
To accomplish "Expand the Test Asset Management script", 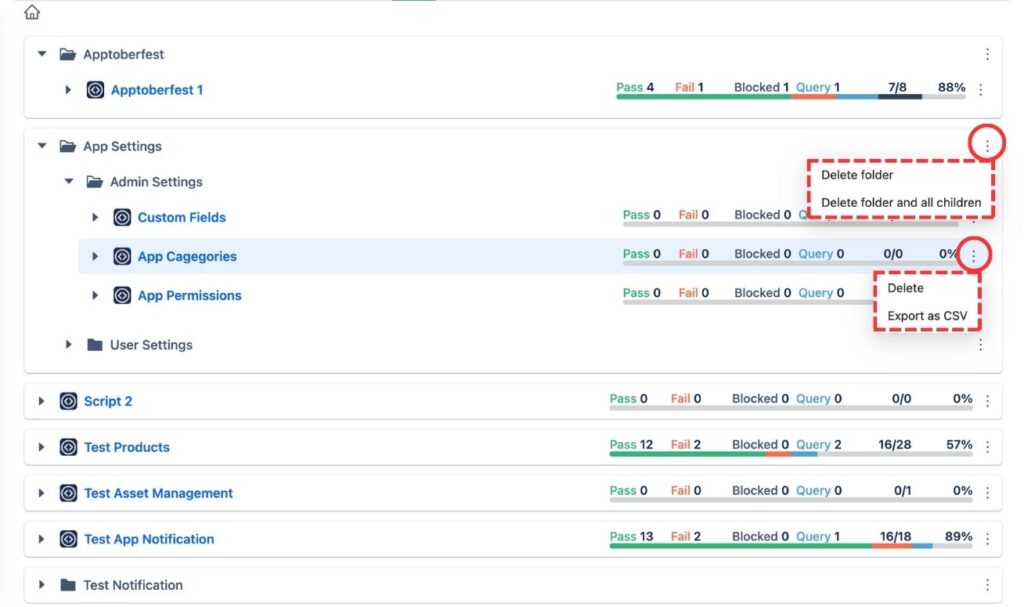I will coord(42,493).
